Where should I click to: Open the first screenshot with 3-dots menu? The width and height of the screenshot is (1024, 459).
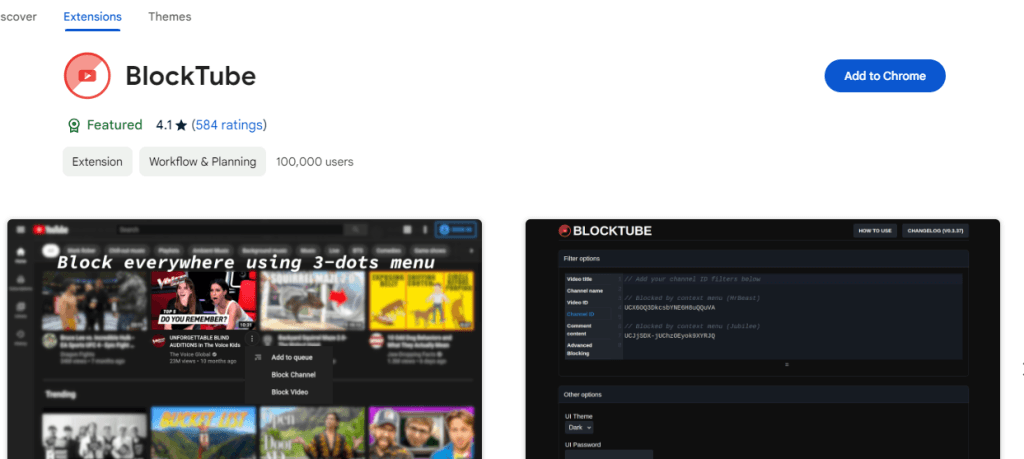coord(245,339)
